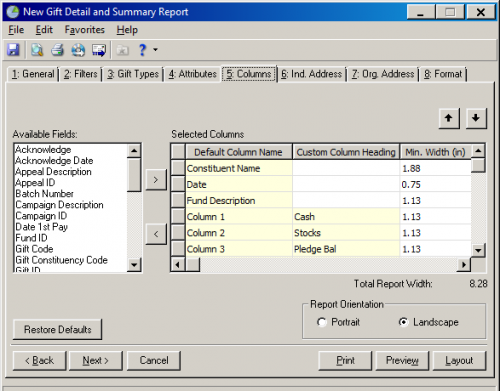Click Selected Columns scroll down arrow

478,250
